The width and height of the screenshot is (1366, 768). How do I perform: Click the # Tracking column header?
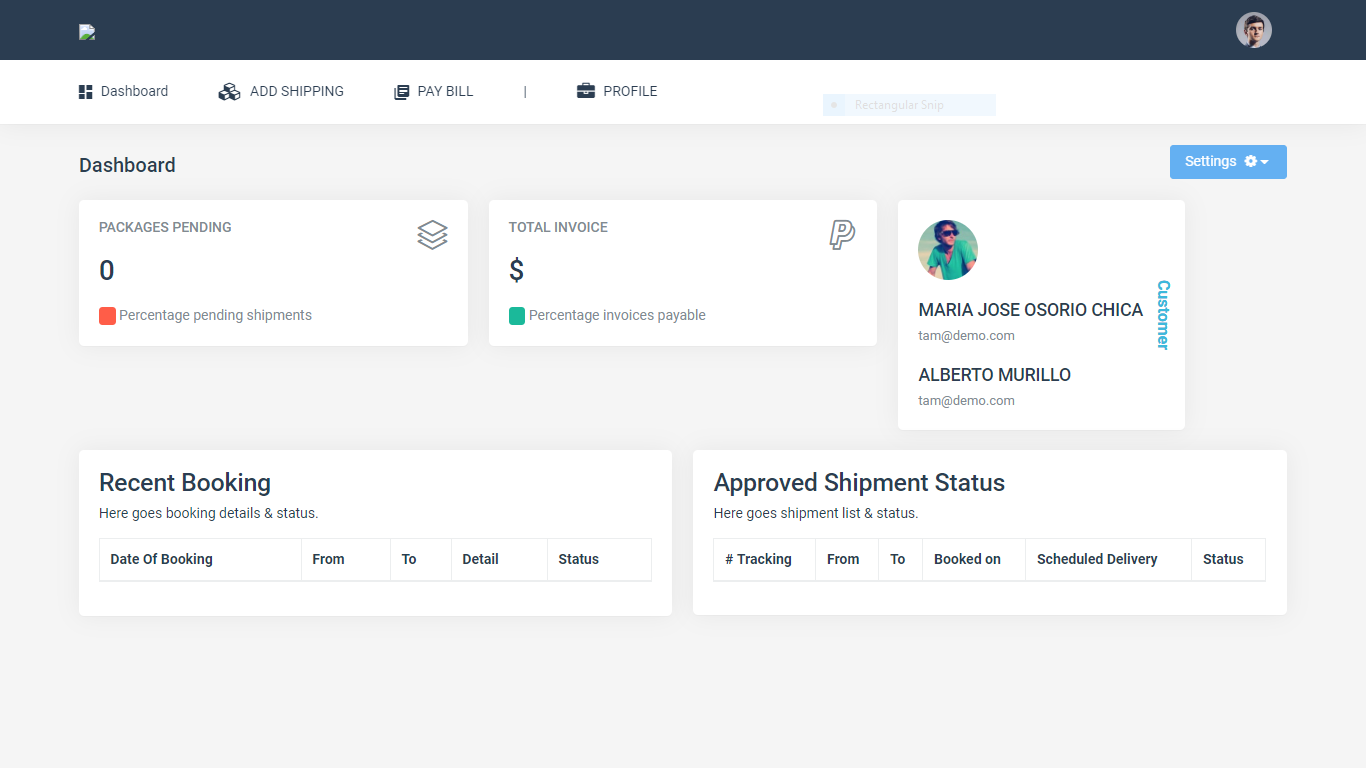point(758,559)
